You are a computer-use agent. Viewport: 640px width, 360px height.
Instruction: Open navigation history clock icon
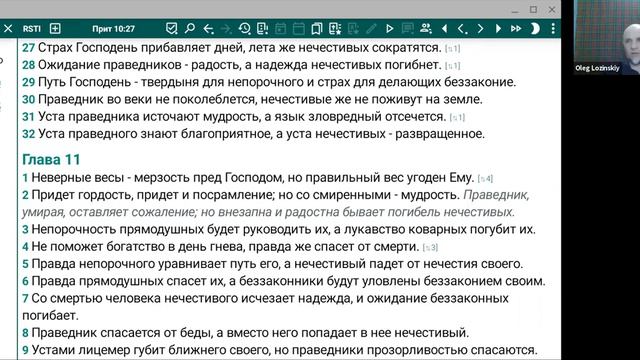click(244, 29)
